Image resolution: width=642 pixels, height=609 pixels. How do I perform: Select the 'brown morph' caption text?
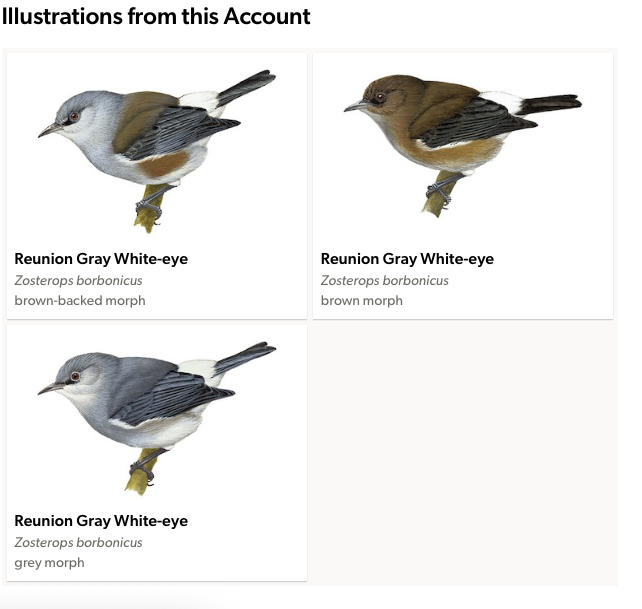(362, 301)
